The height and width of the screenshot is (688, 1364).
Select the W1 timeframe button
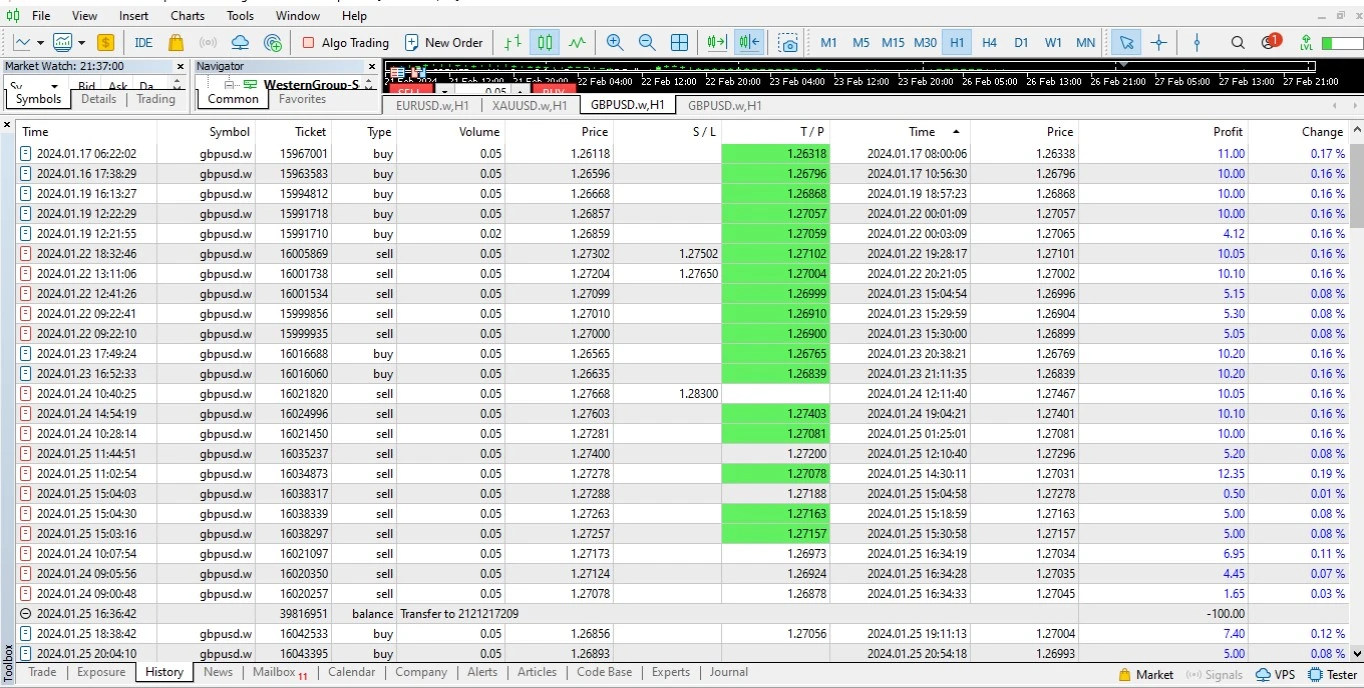point(1053,42)
